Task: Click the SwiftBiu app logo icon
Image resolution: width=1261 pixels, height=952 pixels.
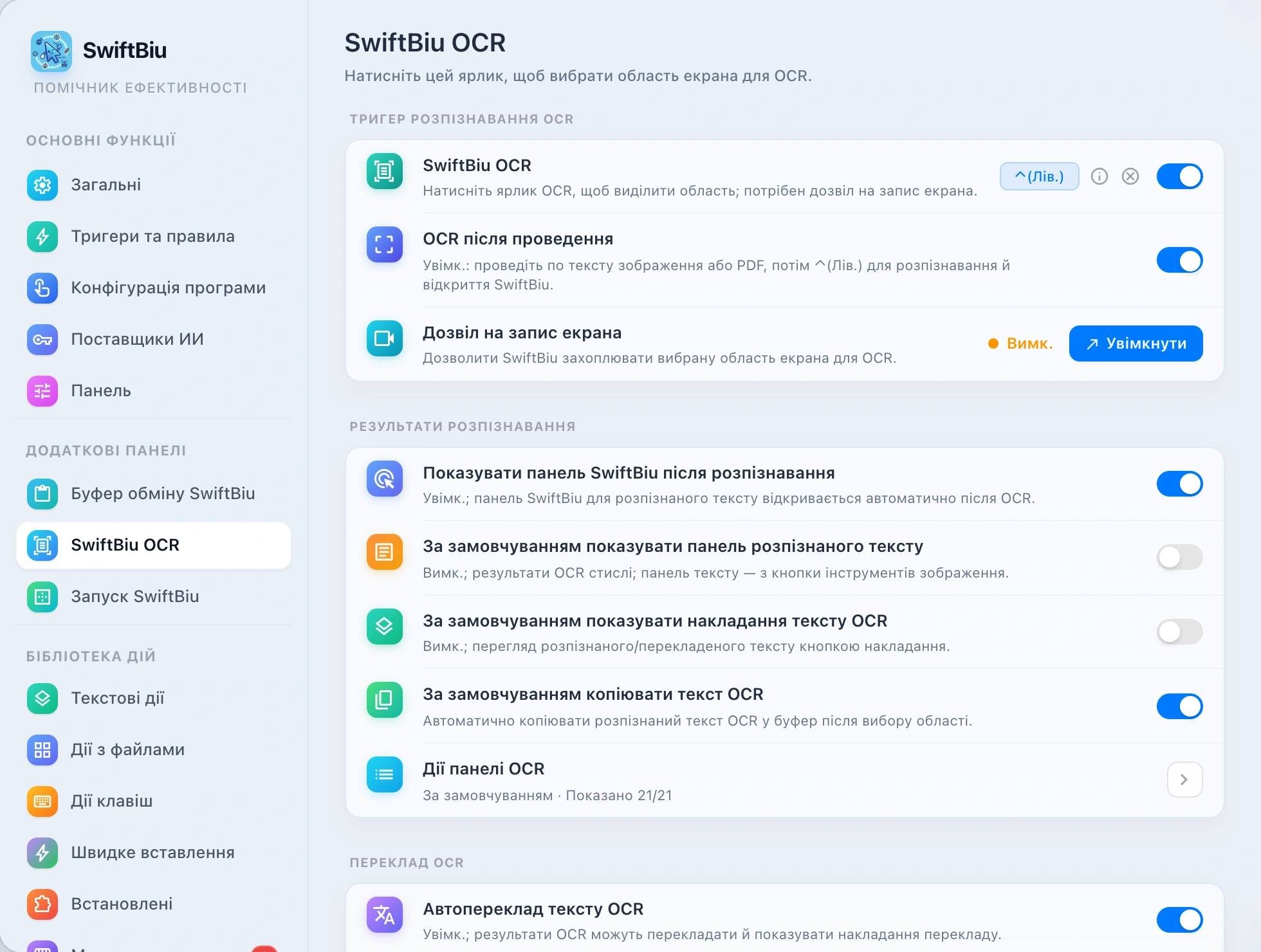Action: pos(51,51)
